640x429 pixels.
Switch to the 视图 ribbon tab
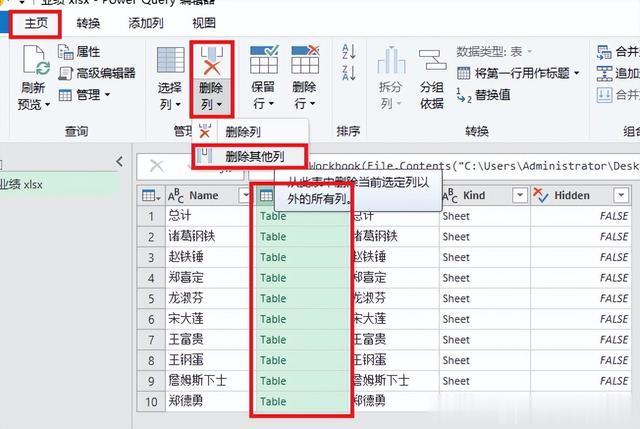pos(204,23)
